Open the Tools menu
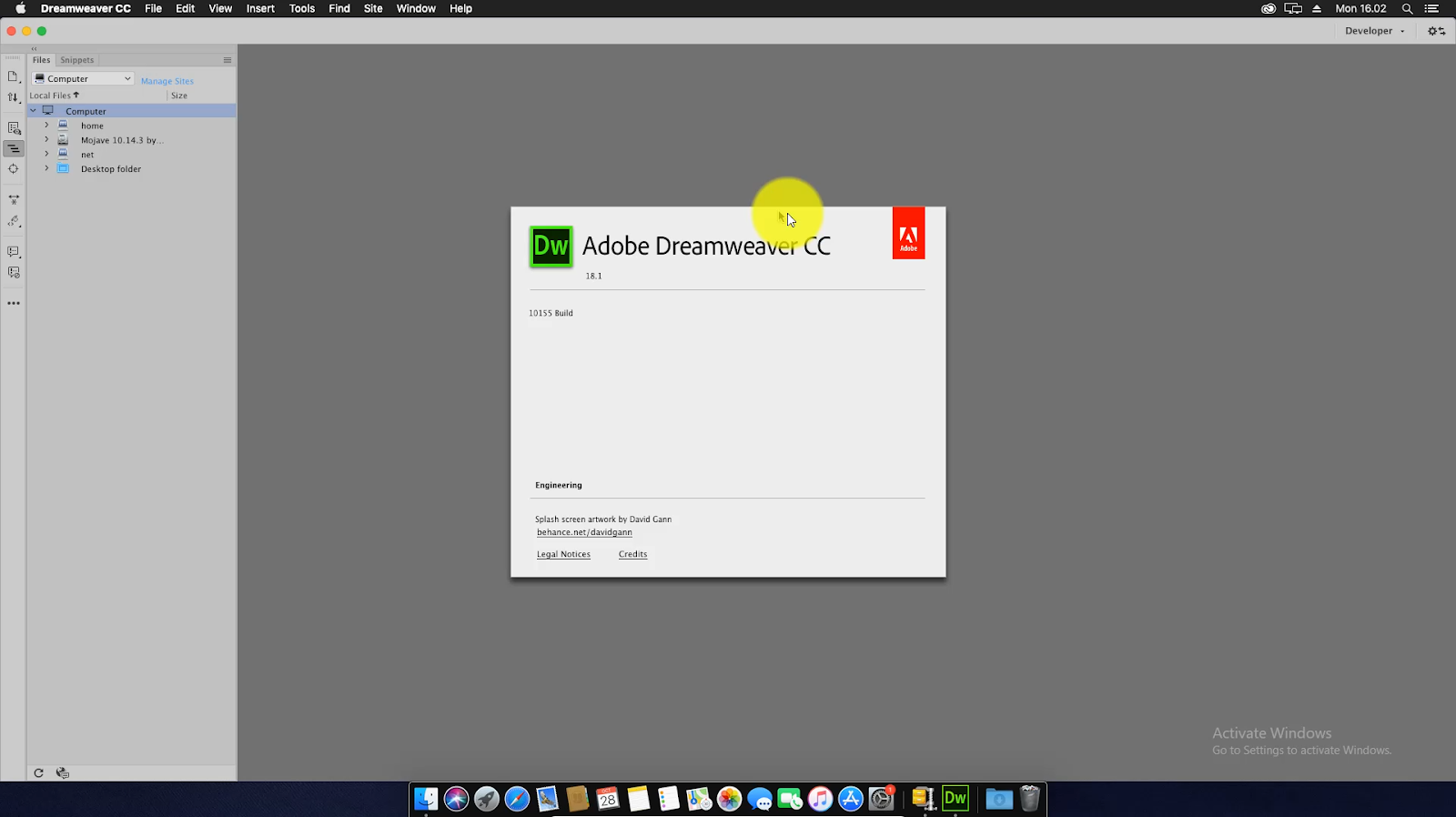Viewport: 1456px width, 817px height. 302,8
